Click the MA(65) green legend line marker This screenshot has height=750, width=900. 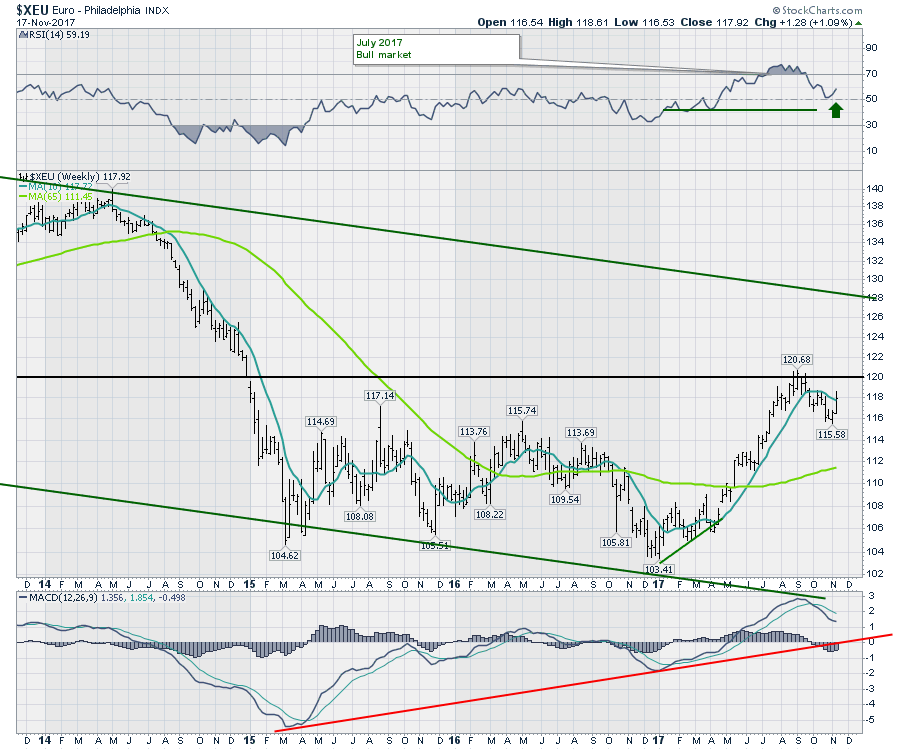click(x=22, y=197)
